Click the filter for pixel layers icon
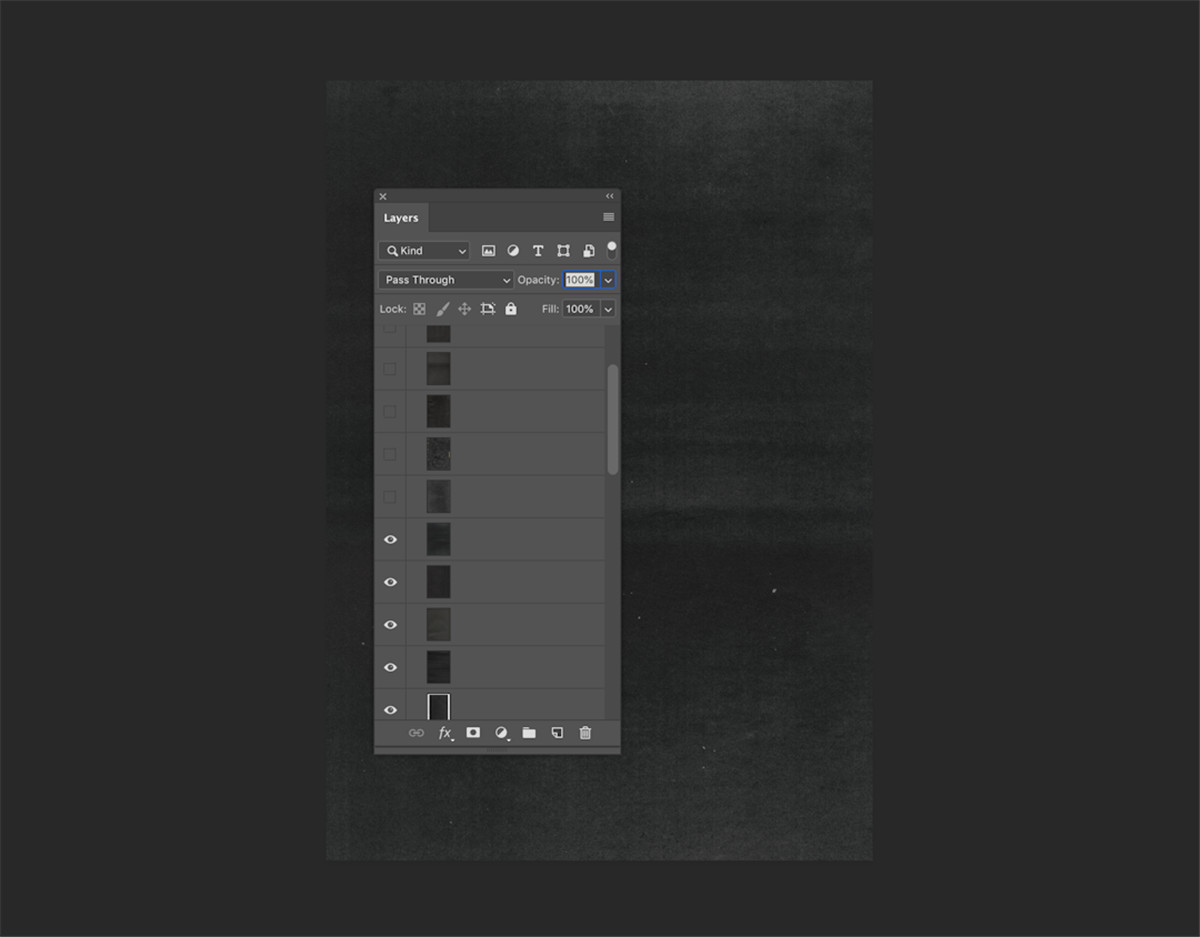Viewport: 1200px width, 937px height. pos(488,251)
